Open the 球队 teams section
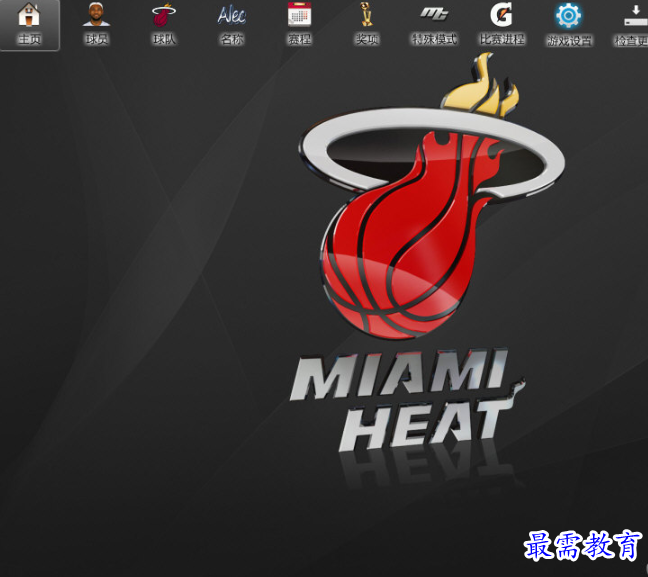 164,24
